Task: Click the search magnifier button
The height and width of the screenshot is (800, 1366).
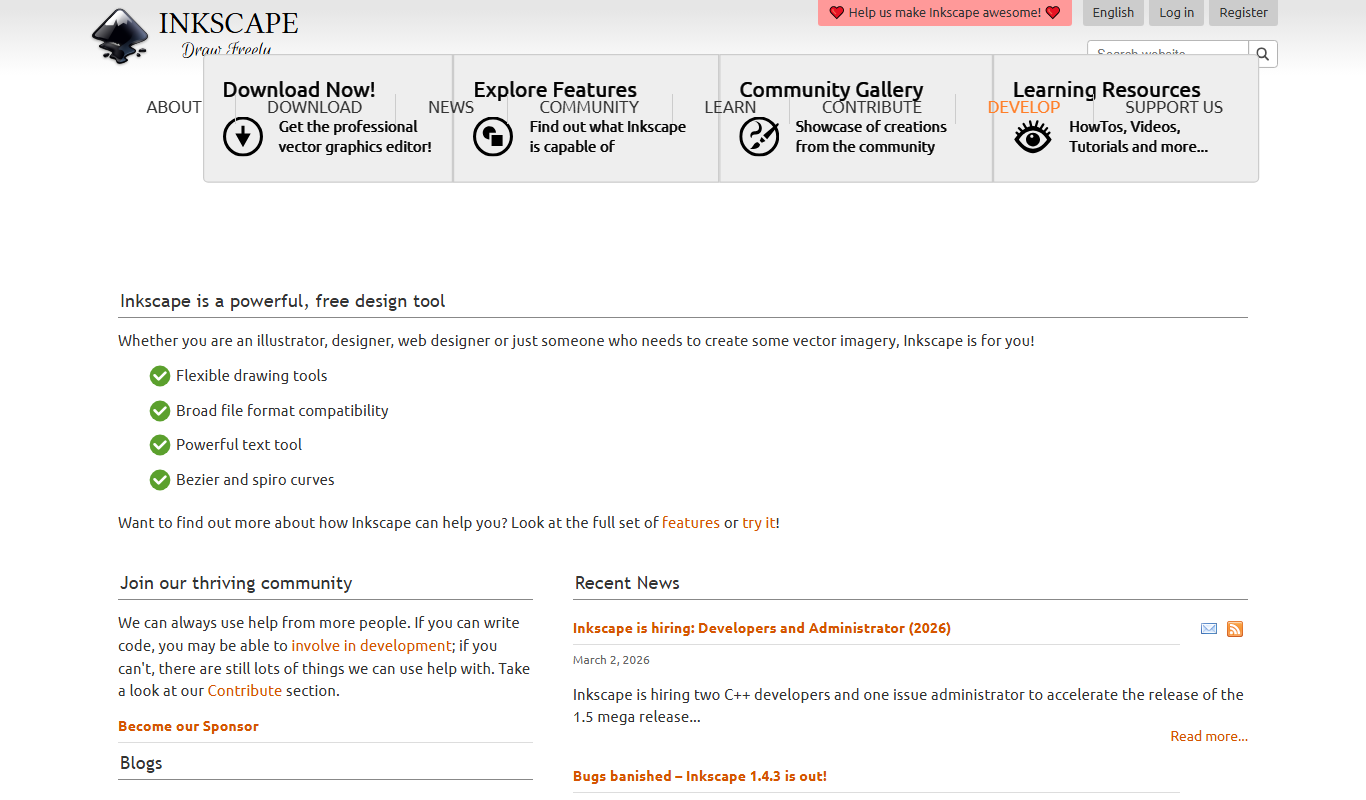Action: pos(1263,54)
